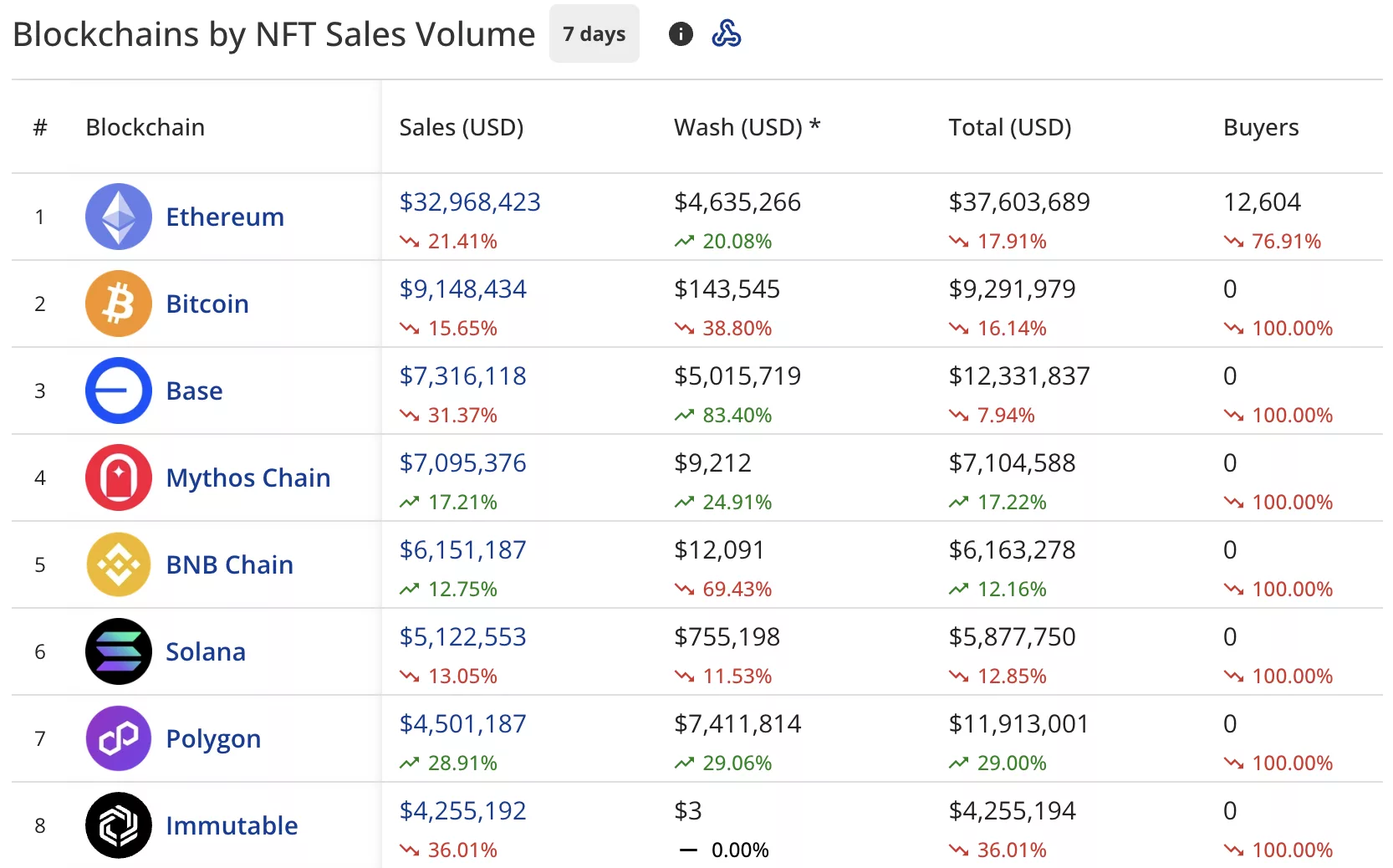
Task: Click the Polygon blockchain name link
Action: (x=213, y=738)
